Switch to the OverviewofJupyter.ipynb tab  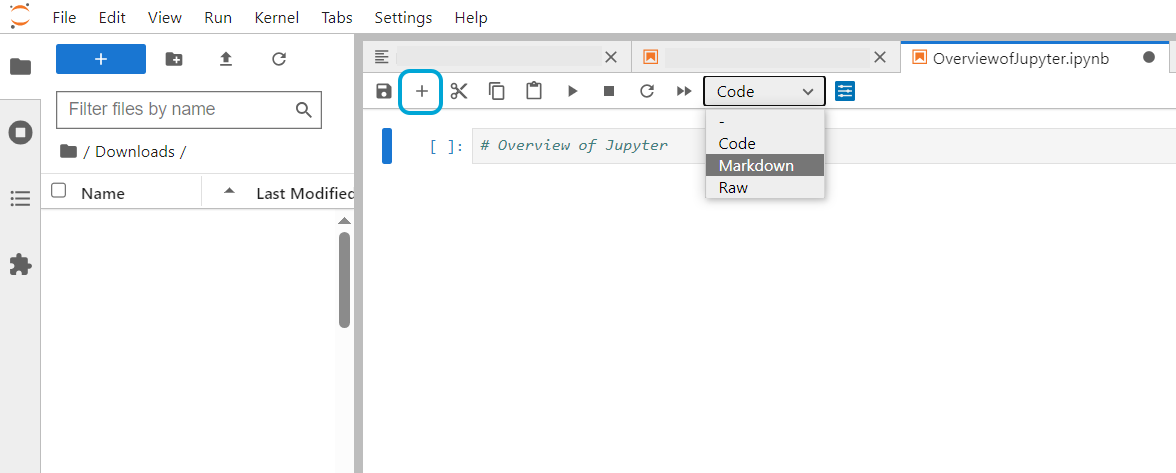pos(1020,57)
